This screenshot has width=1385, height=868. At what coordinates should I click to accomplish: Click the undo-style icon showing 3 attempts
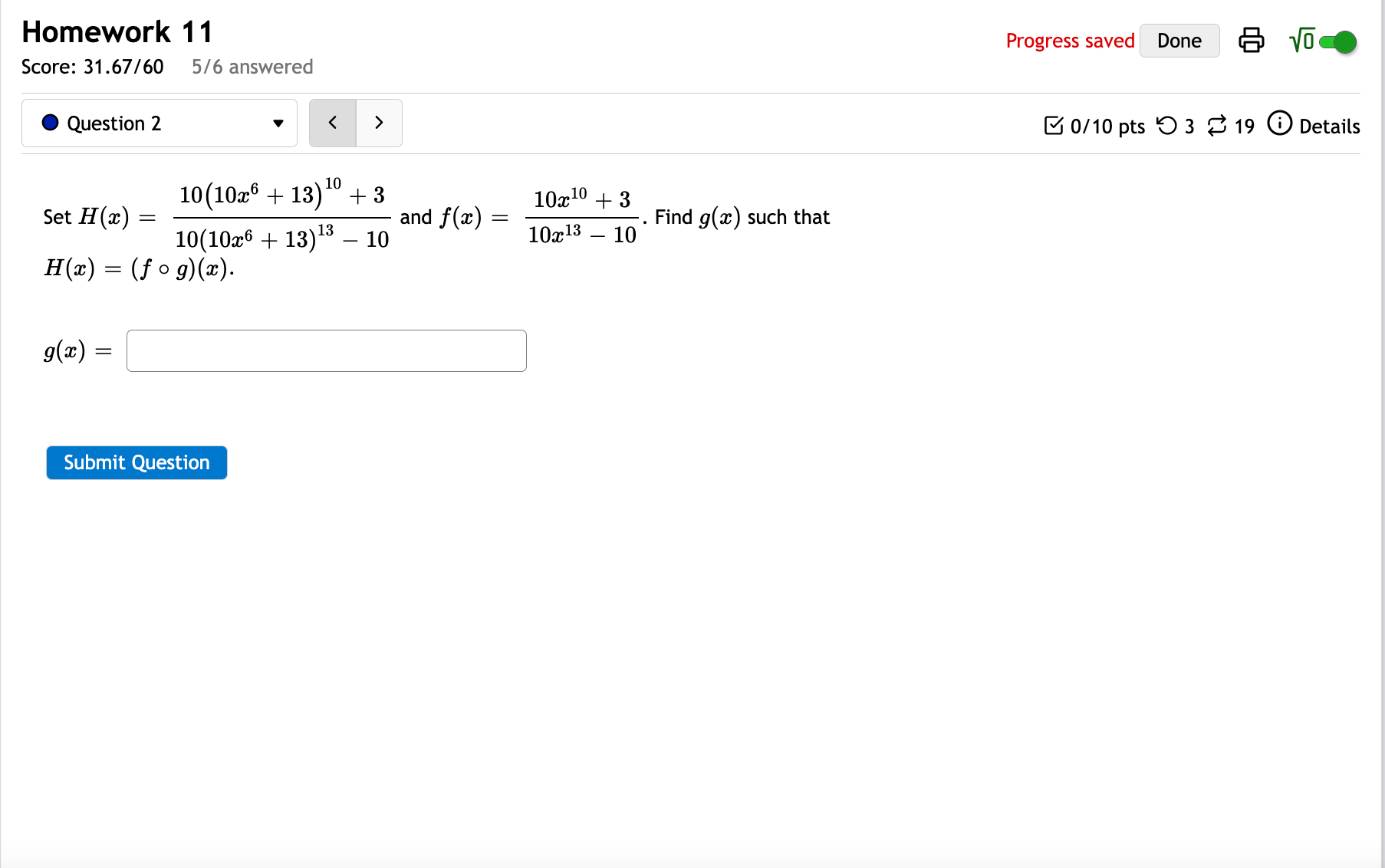(1168, 126)
